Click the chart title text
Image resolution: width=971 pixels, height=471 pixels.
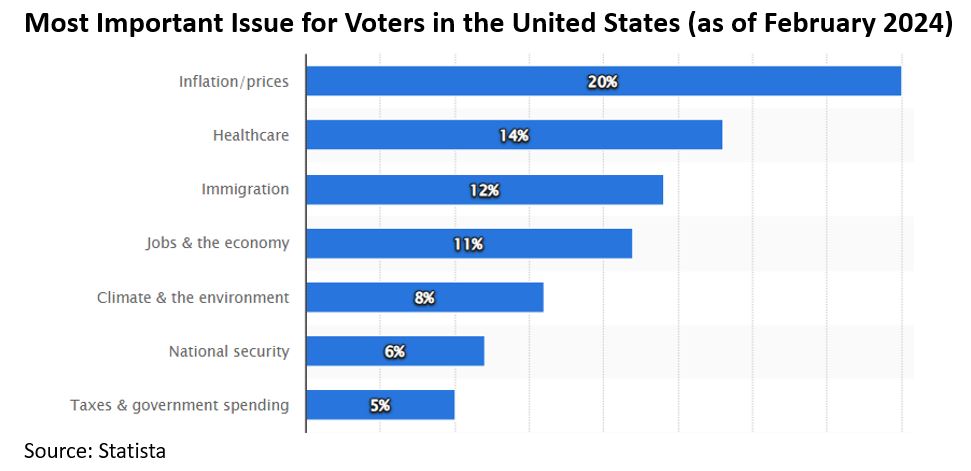click(488, 24)
